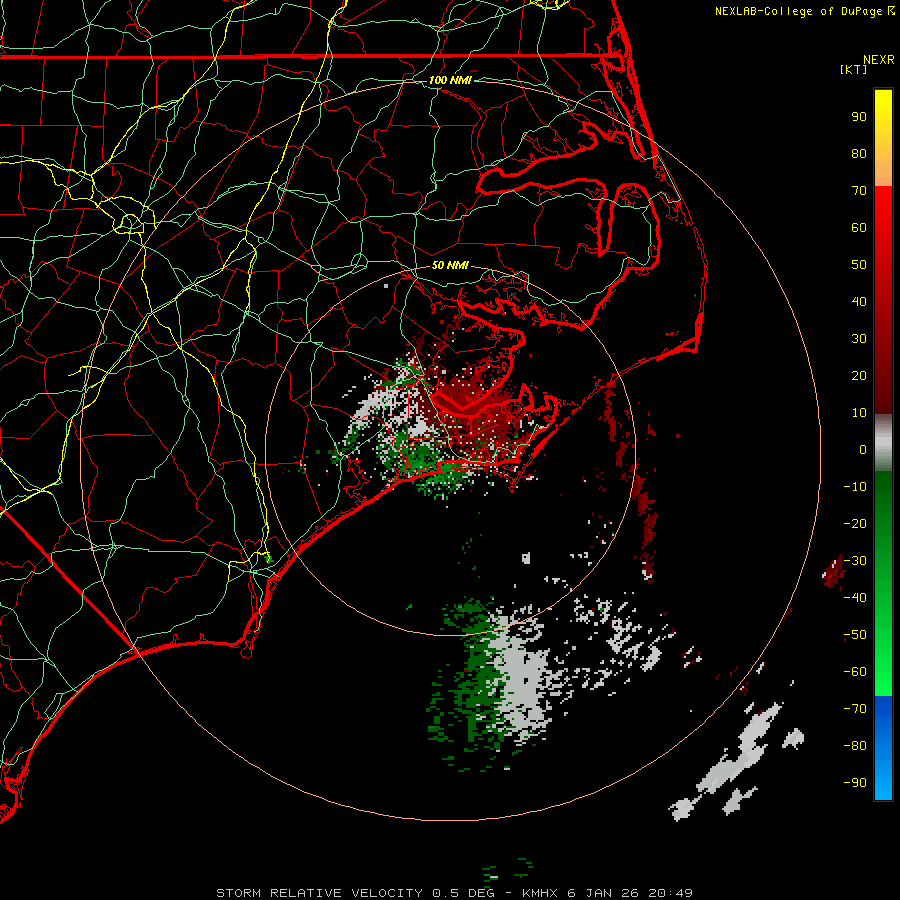Click the KMHX 6 JAN 26 20:49 timestamp
The height and width of the screenshot is (900, 900).
coord(607,893)
